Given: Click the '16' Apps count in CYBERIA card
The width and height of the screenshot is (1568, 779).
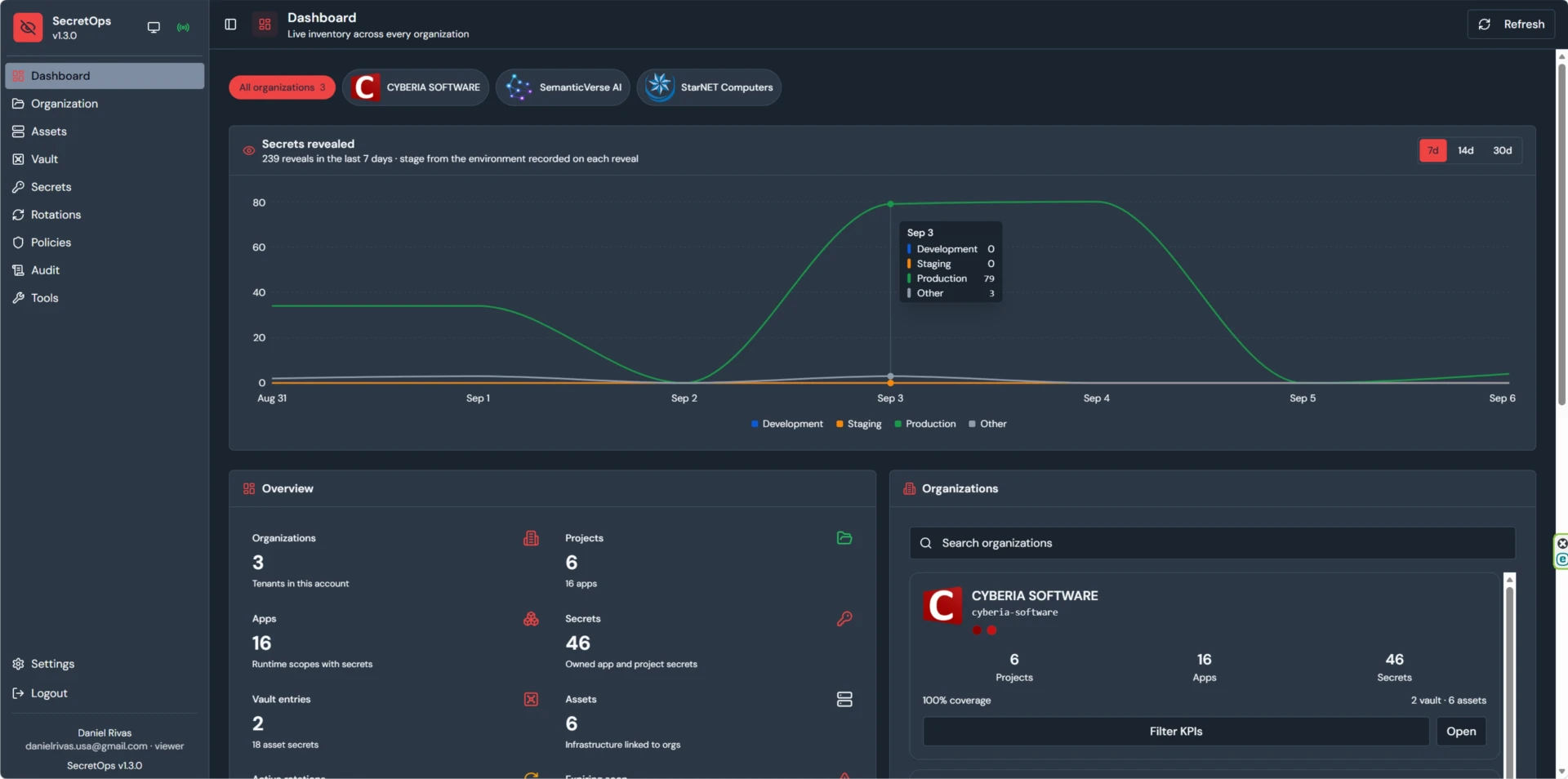Looking at the screenshot, I should (x=1204, y=660).
